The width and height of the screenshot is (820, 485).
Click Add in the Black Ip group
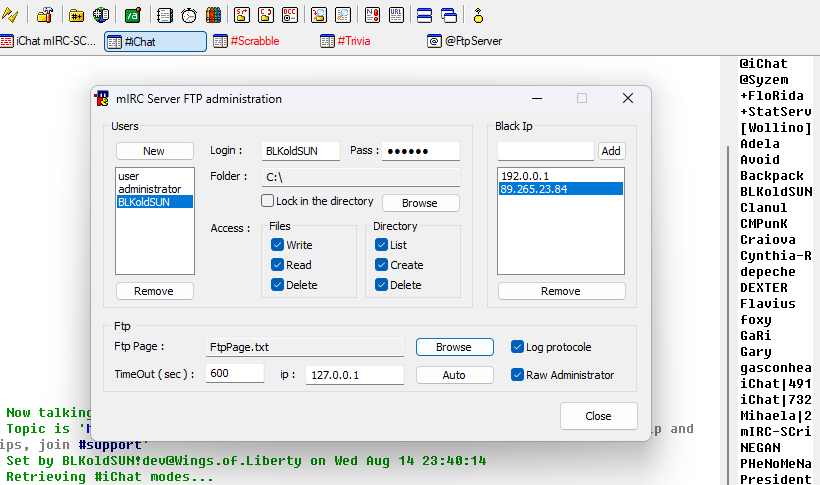611,151
